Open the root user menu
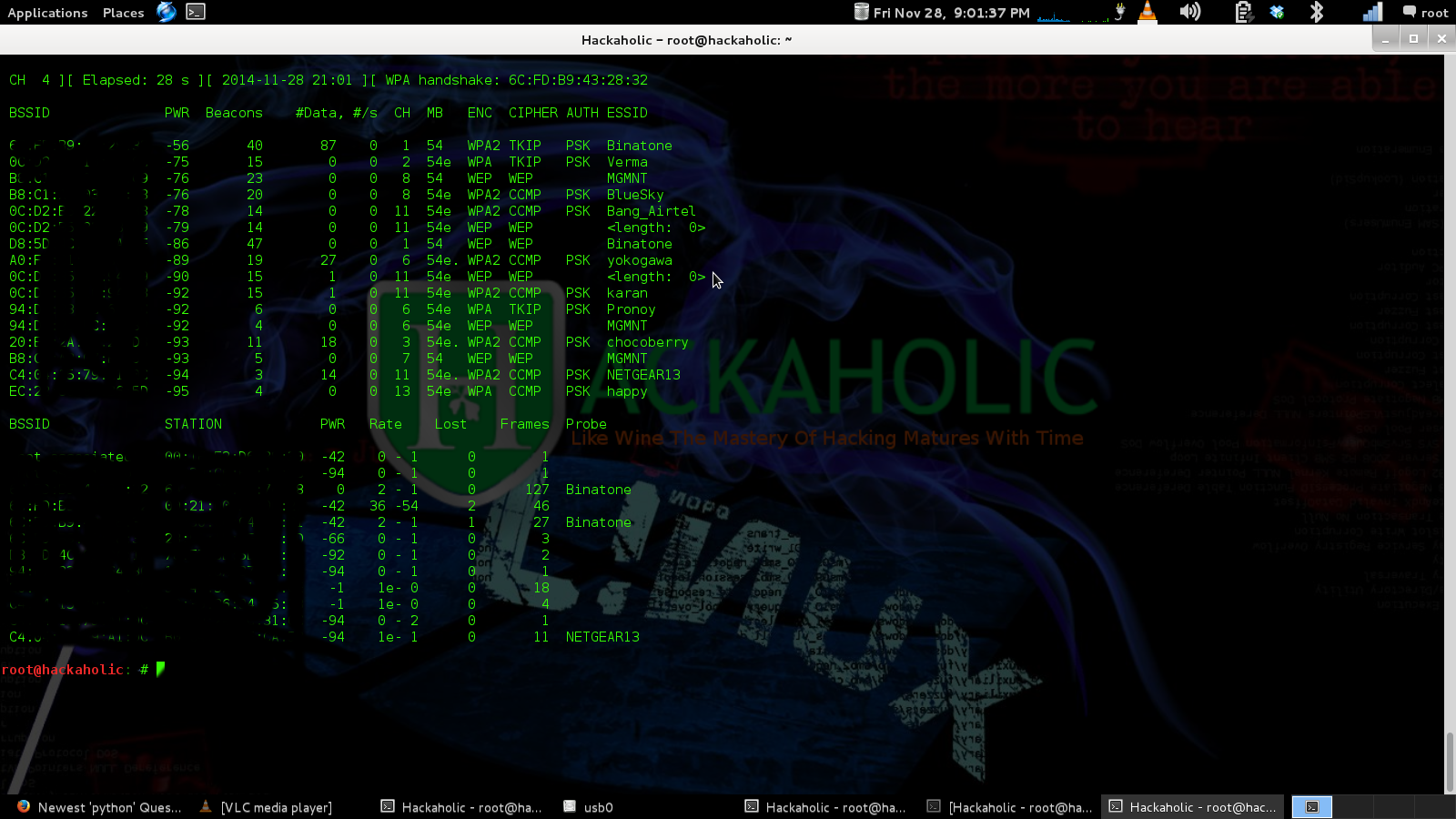The height and width of the screenshot is (819, 1456). pos(1425,13)
